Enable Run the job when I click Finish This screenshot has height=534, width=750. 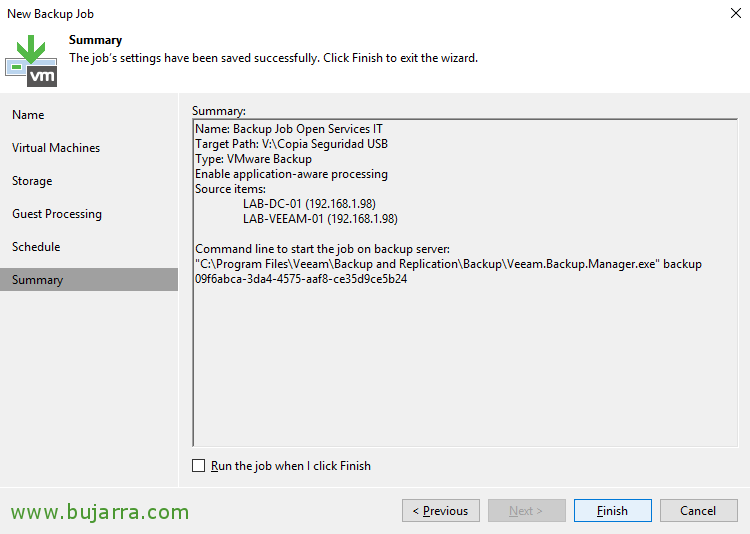pos(199,466)
